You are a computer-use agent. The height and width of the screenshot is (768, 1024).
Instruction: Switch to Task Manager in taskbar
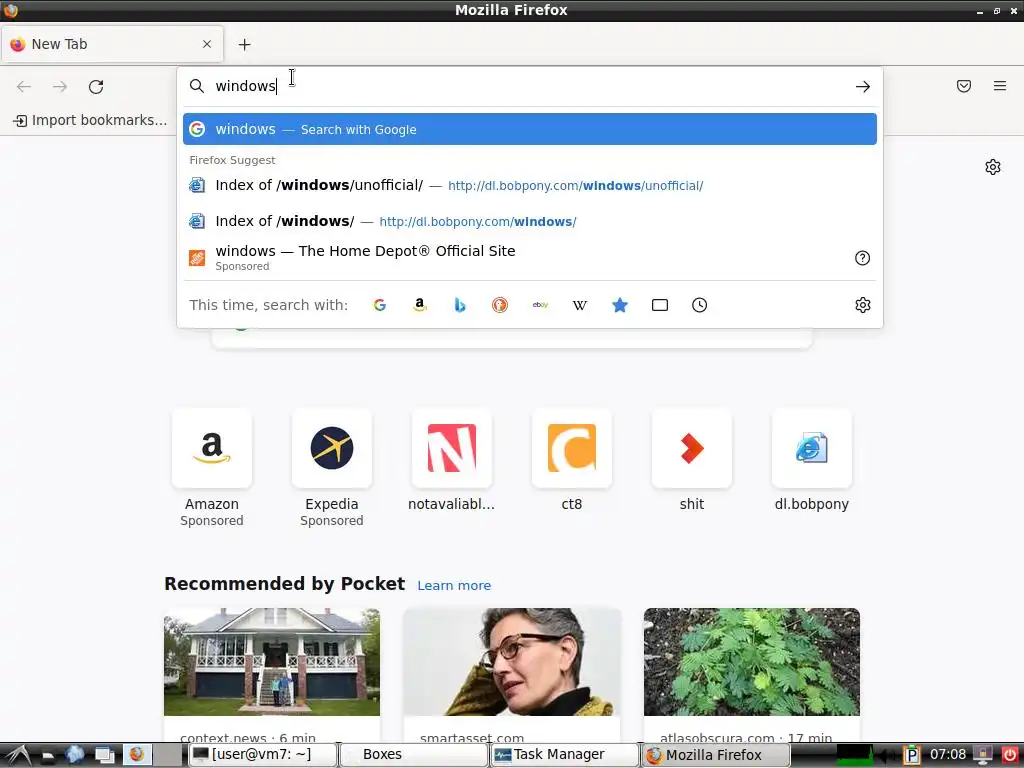coord(565,755)
